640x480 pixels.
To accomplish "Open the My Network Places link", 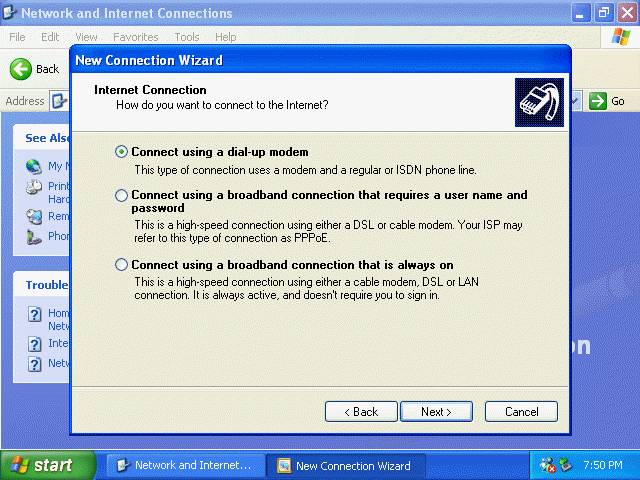I will coord(59,166).
